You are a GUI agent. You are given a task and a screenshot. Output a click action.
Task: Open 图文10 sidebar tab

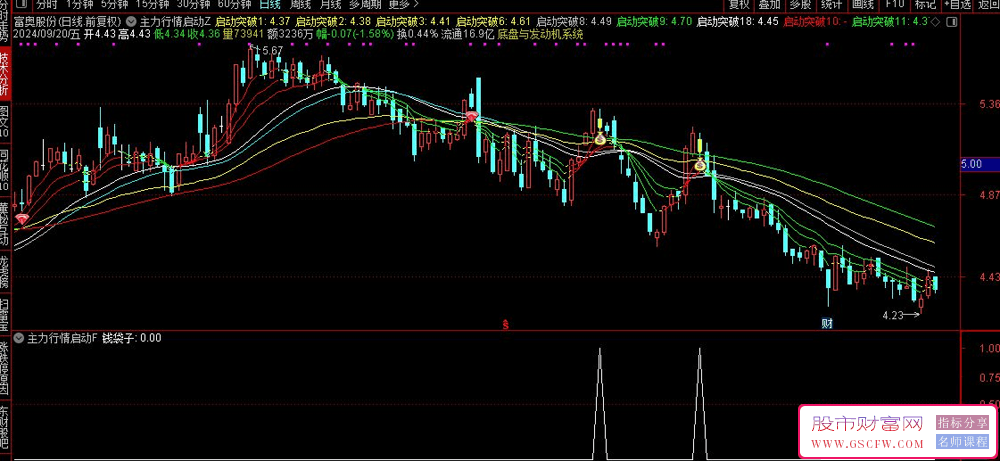tap(4, 122)
